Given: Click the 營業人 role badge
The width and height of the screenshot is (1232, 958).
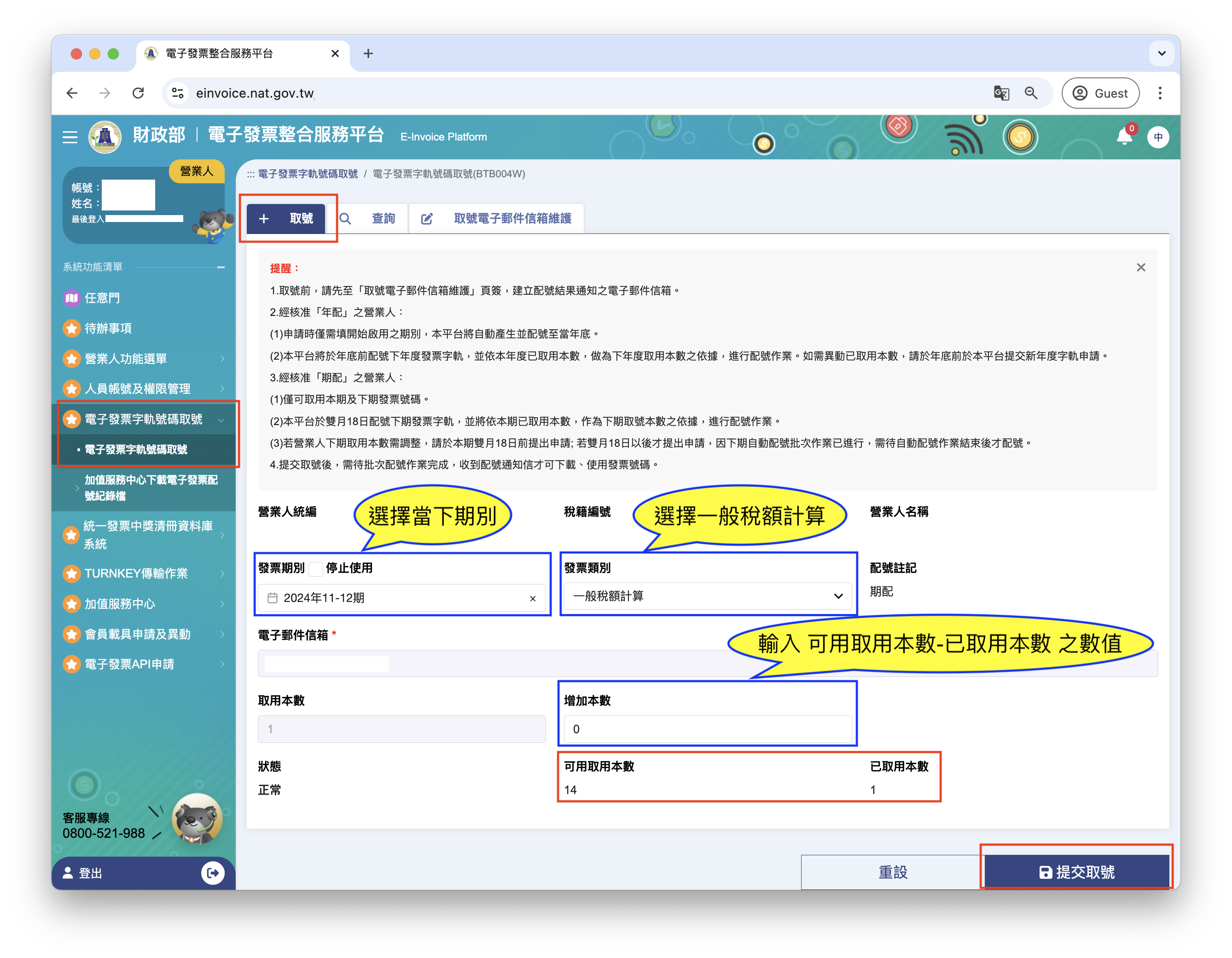Looking at the screenshot, I should [x=196, y=171].
